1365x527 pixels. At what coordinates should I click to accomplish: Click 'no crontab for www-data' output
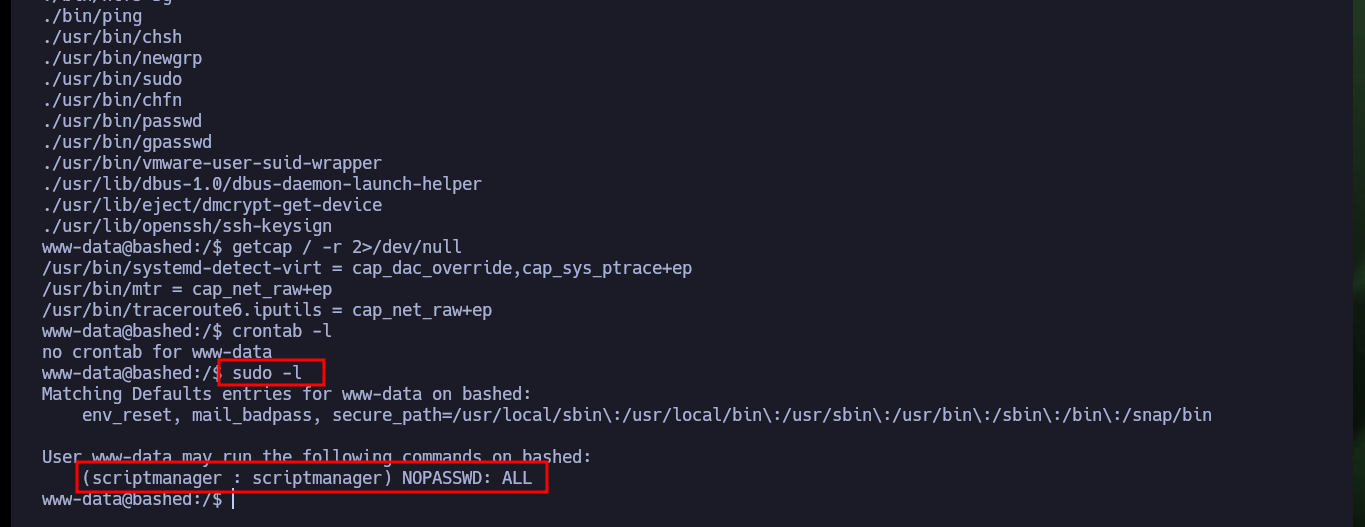(157, 352)
